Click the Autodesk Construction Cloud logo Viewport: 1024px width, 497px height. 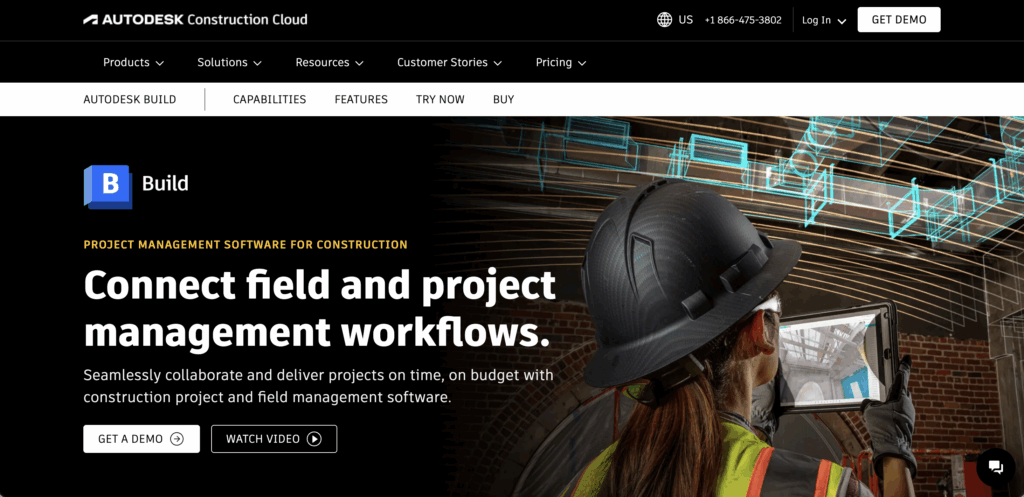(195, 20)
